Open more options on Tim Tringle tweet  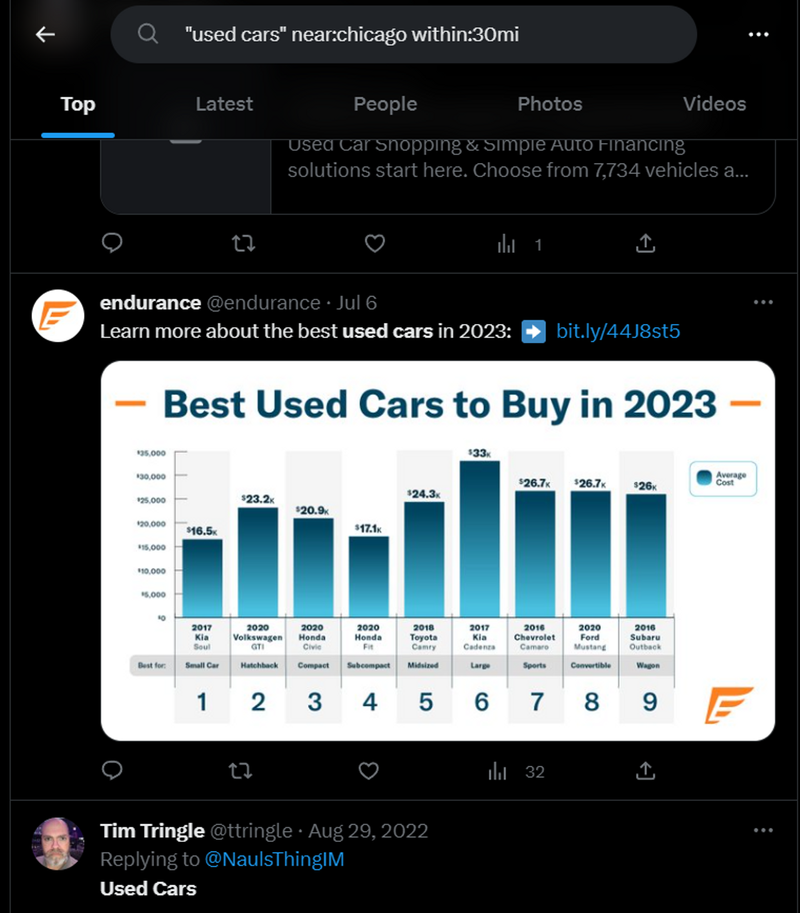tap(763, 830)
